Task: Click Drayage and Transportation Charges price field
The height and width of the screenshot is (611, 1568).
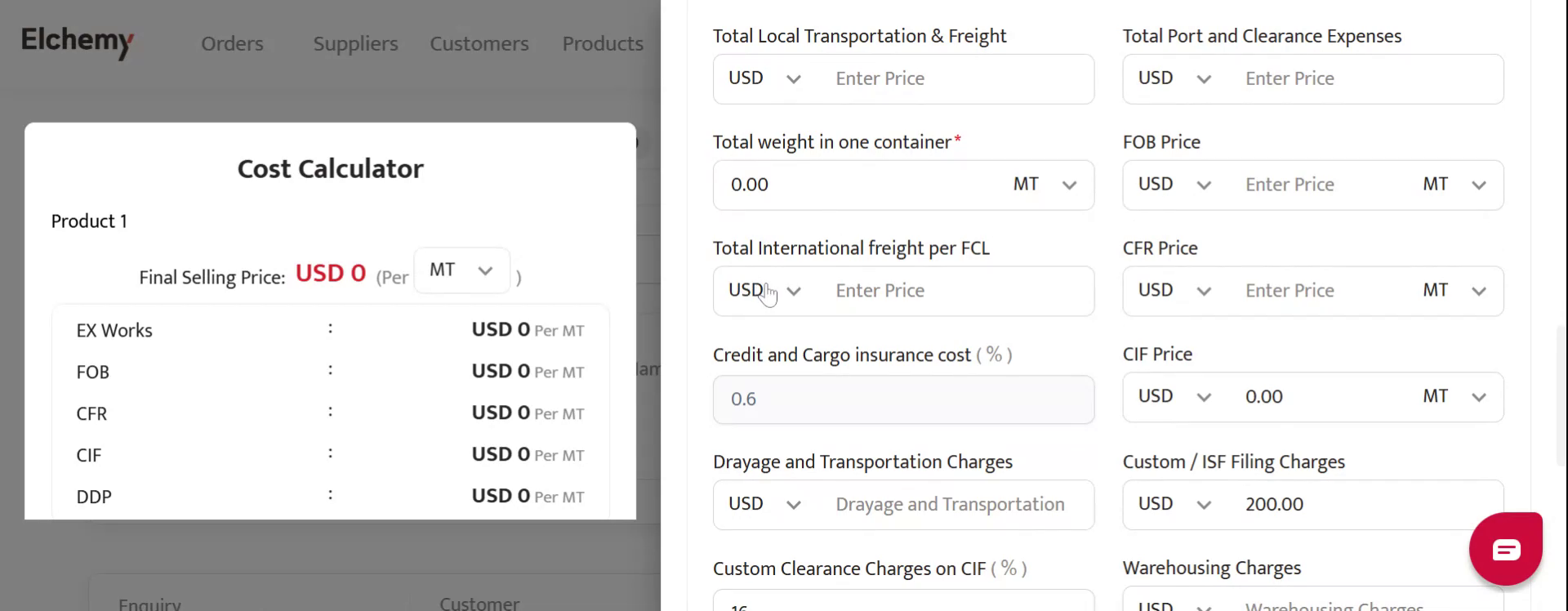Action: [955, 505]
